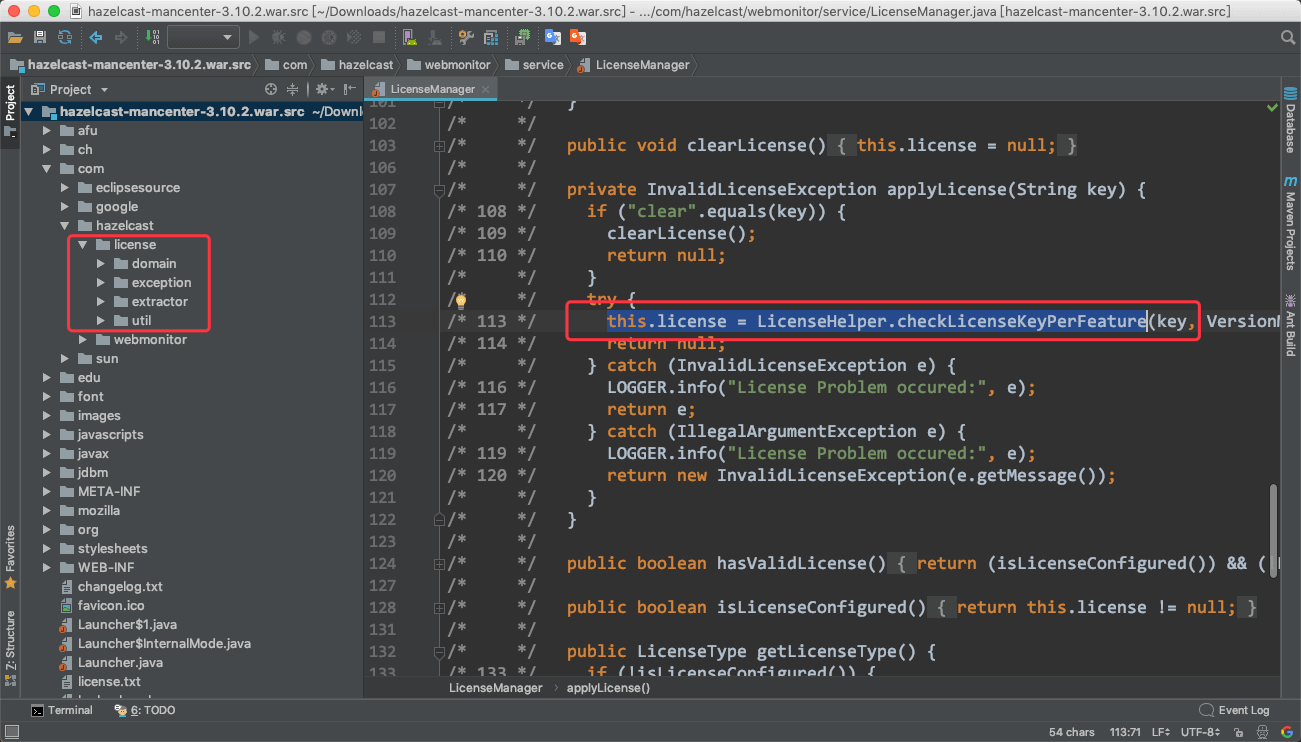
Task: Click the Debug bug icon
Action: coord(278,37)
